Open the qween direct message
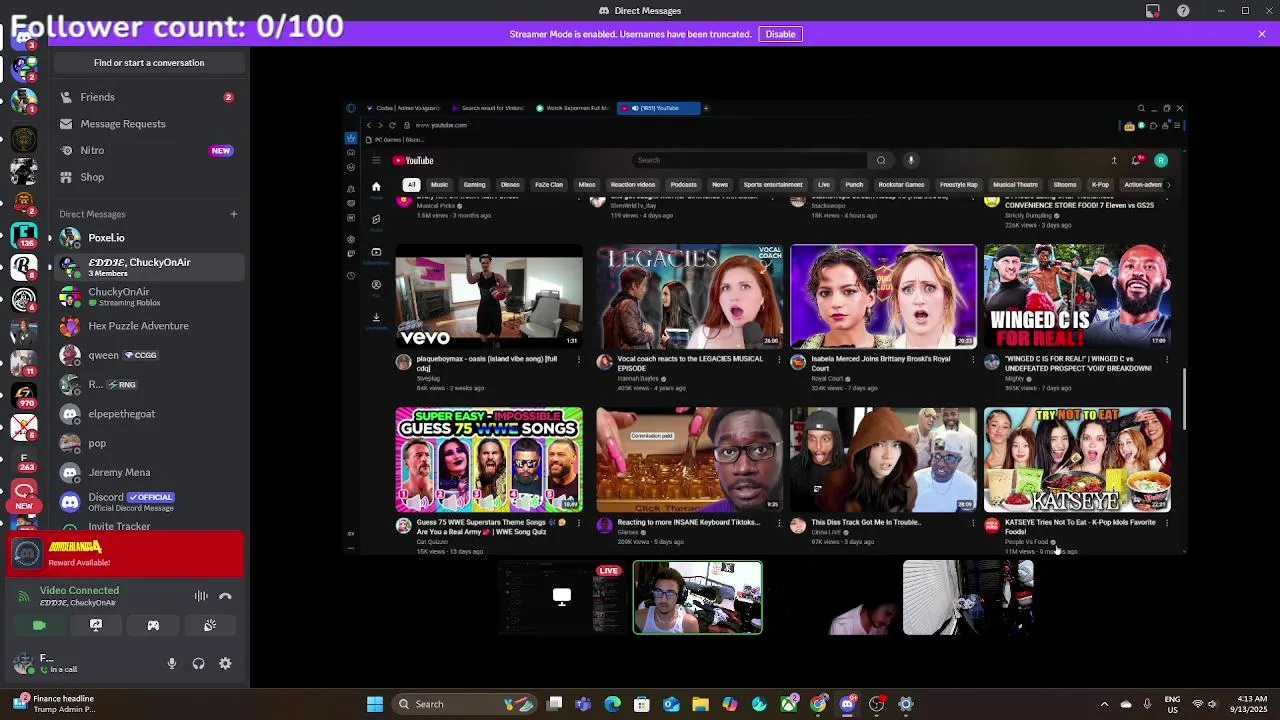1280x720 pixels. [x=149, y=355]
